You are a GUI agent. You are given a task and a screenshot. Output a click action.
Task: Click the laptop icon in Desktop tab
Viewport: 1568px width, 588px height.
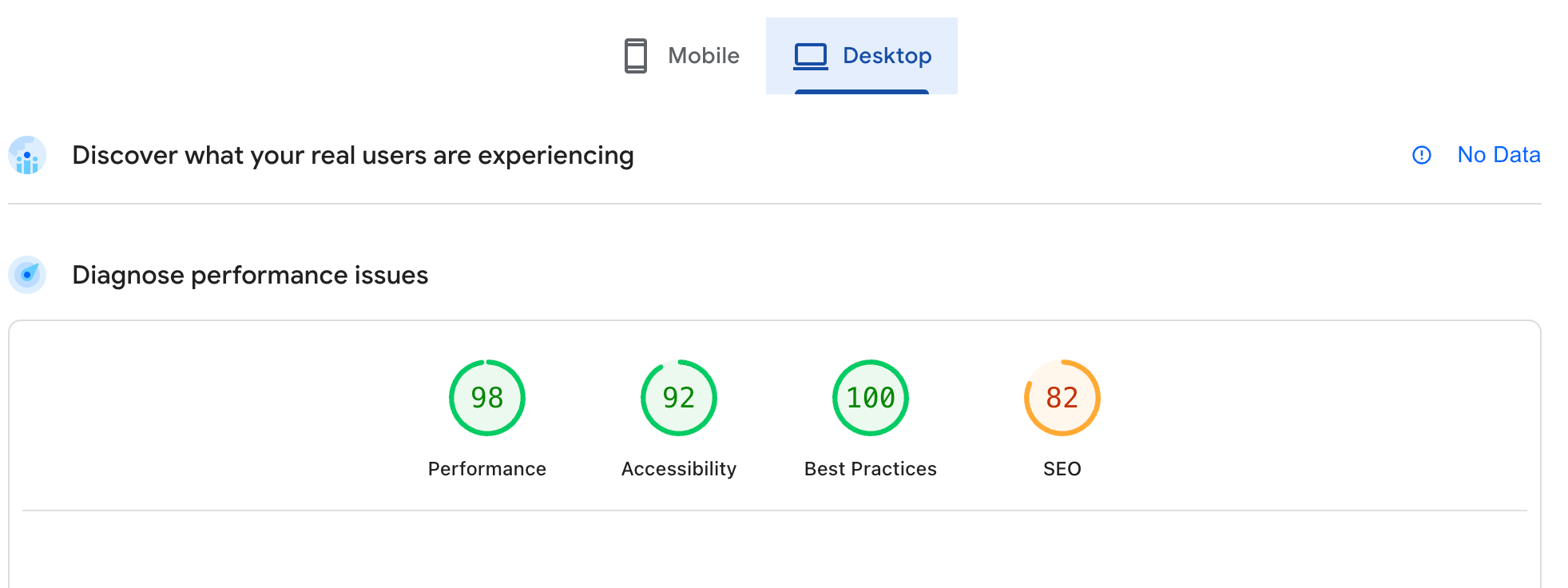810,56
